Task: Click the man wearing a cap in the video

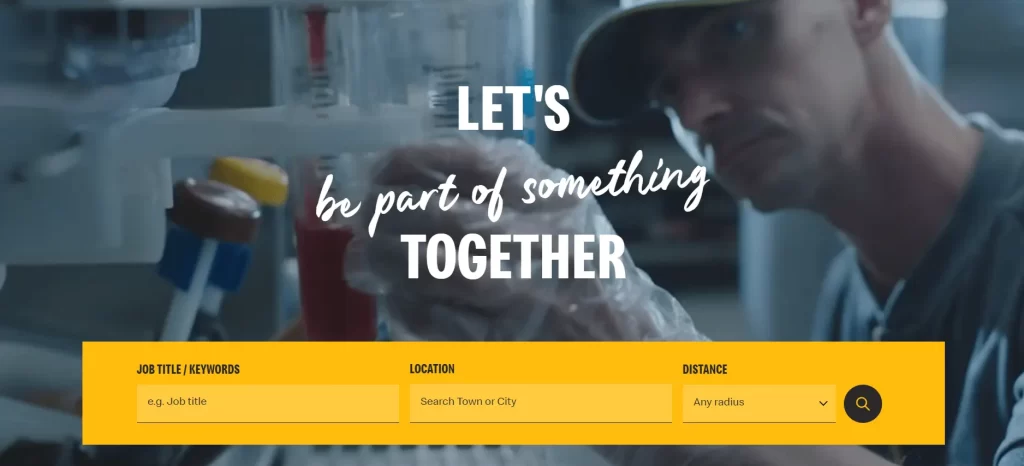Action: click(x=816, y=163)
